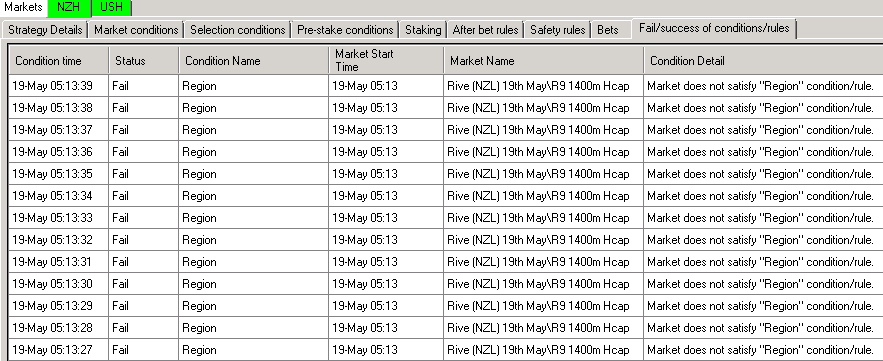Viewport: 883px width, 361px height.
Task: Open the After bet rules tab
Action: pyautogui.click(x=485, y=30)
